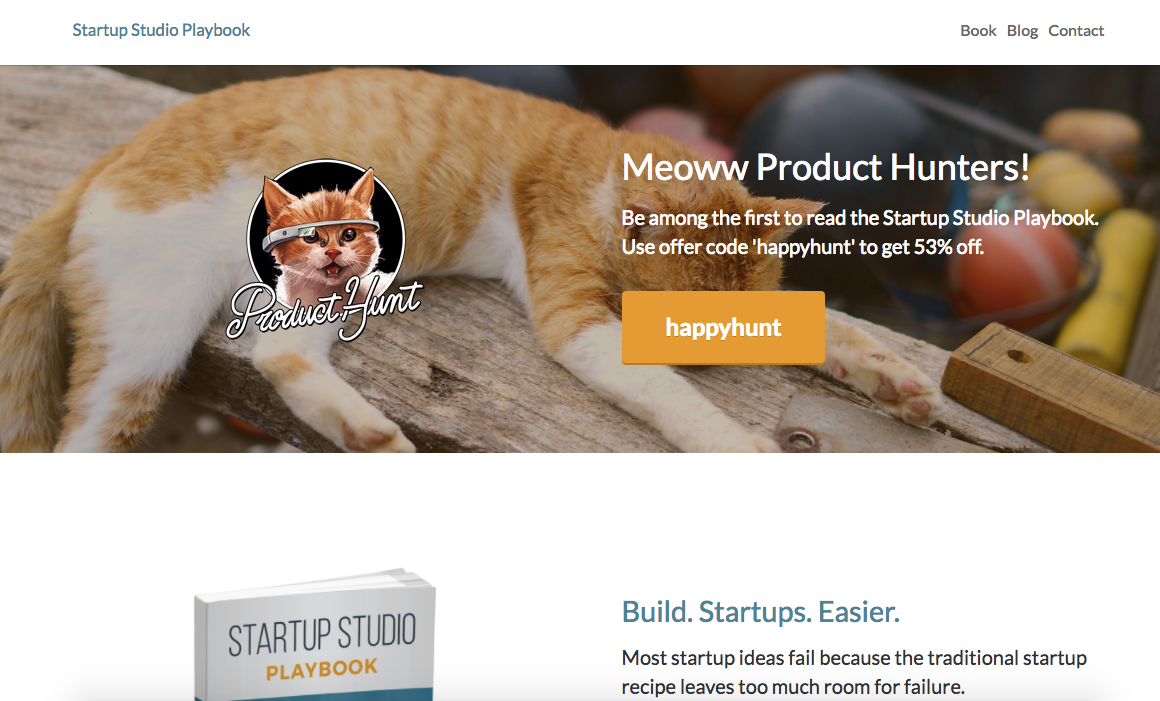Click the Product Hunt script lettering on logo
The image size is (1160, 701).
pyautogui.click(x=325, y=307)
